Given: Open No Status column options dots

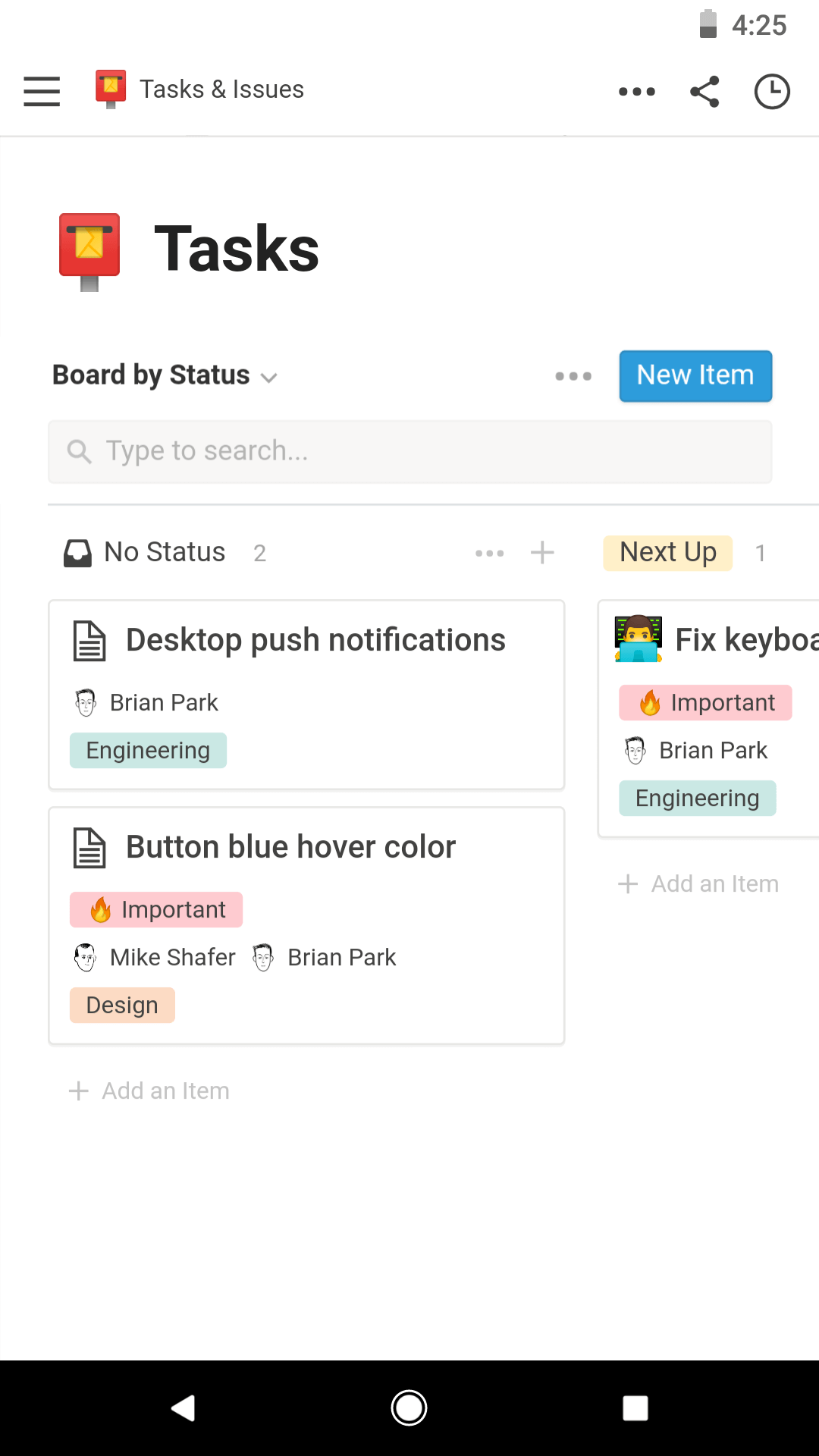Looking at the screenshot, I should 489,553.
